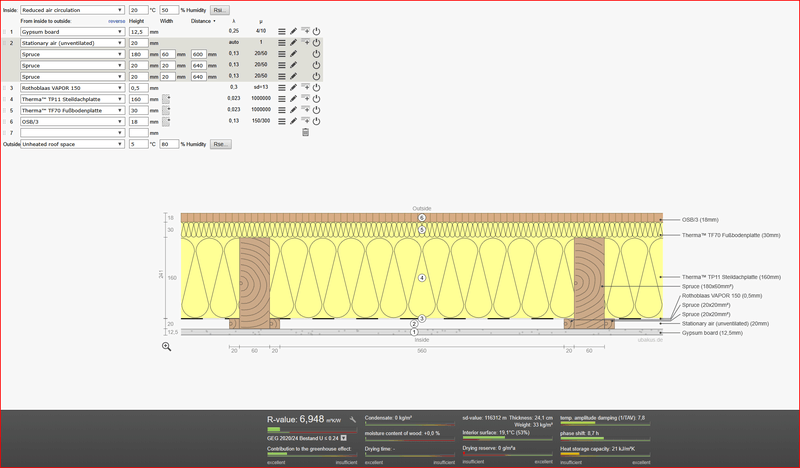Disable the 180 mm Spruce layer with its power icon

coord(316,54)
